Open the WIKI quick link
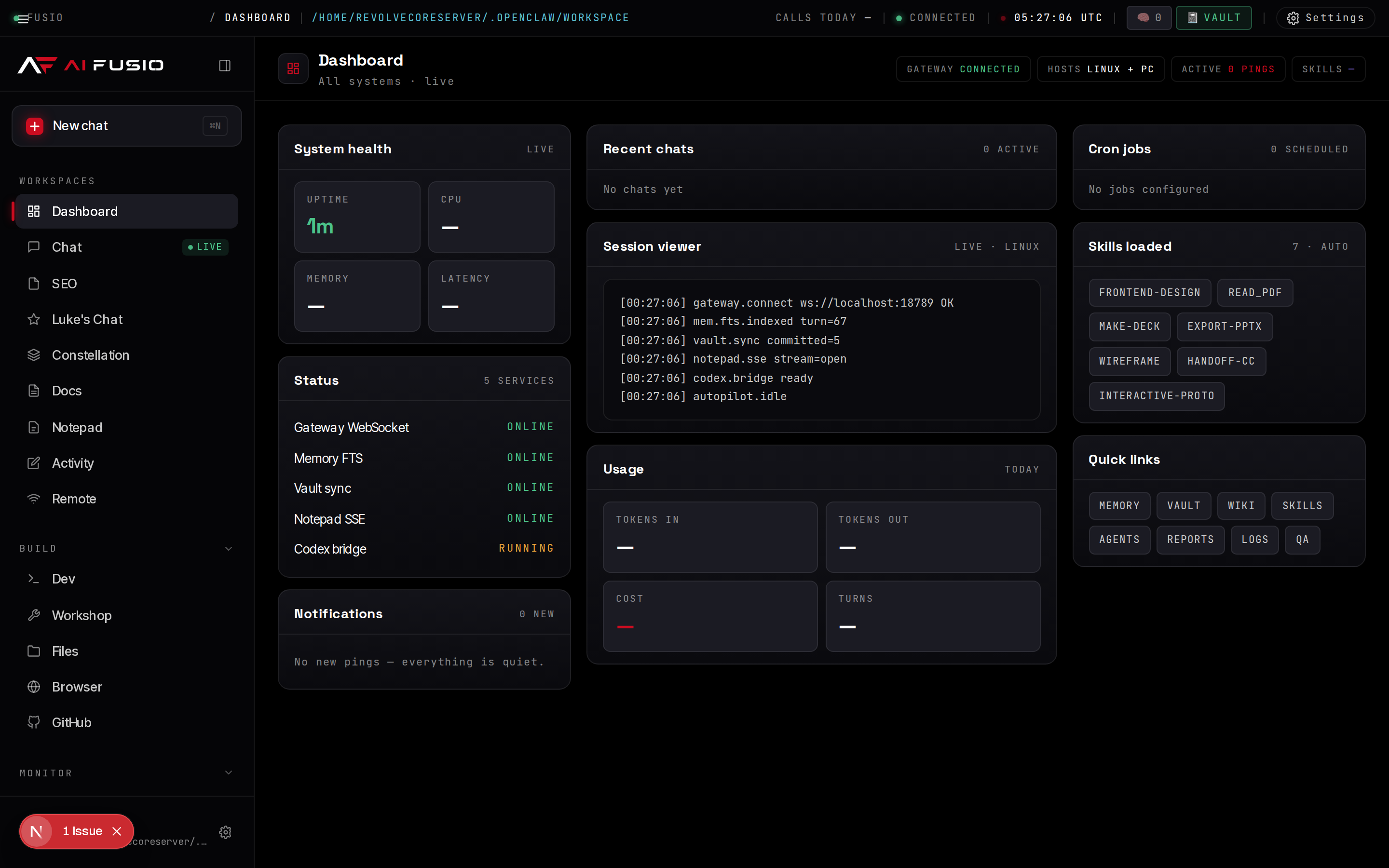This screenshot has height=868, width=1389. [1241, 506]
